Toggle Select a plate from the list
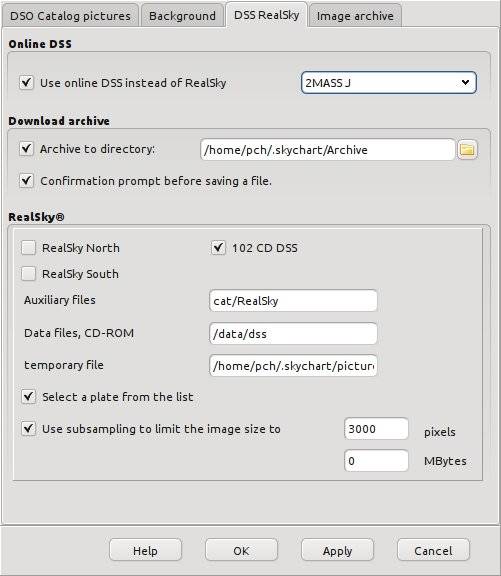This screenshot has width=501, height=576. [x=28, y=397]
